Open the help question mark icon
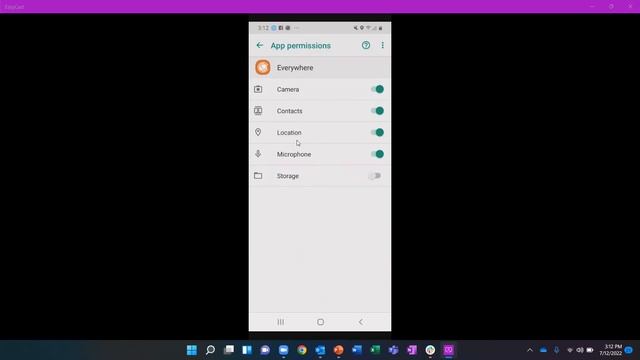 tap(366, 45)
